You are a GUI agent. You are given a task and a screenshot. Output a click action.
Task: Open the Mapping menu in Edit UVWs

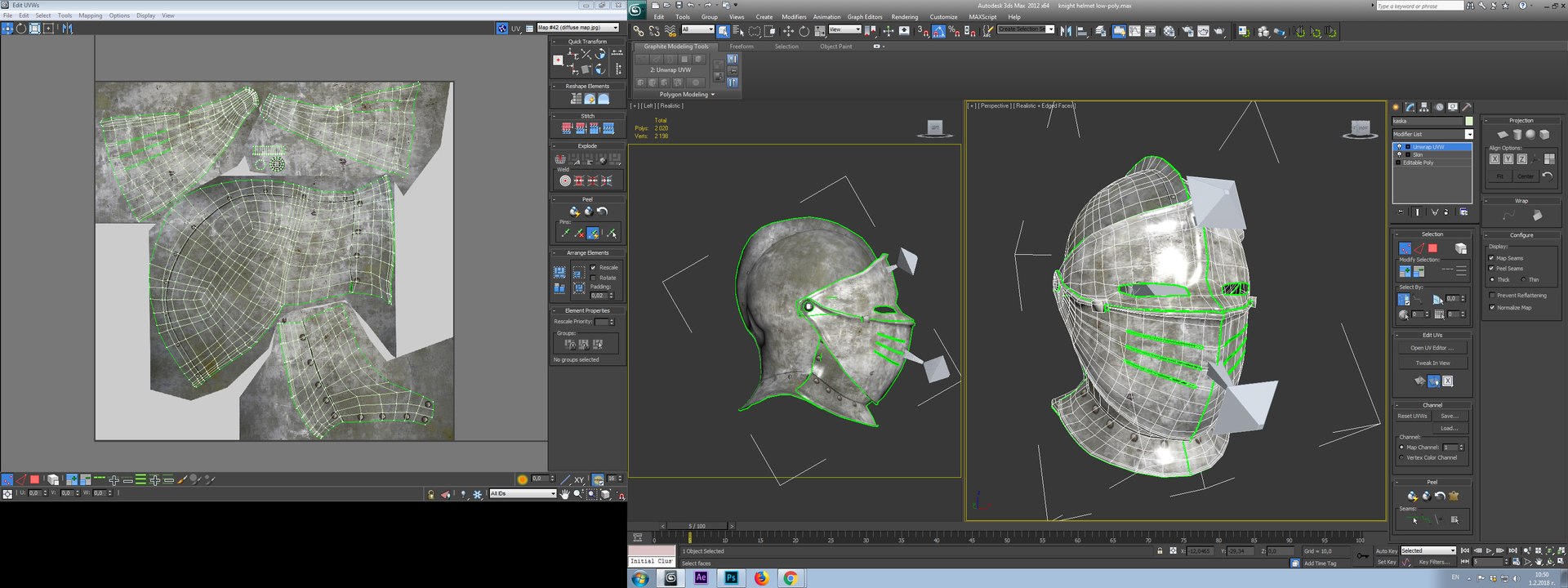[91, 16]
